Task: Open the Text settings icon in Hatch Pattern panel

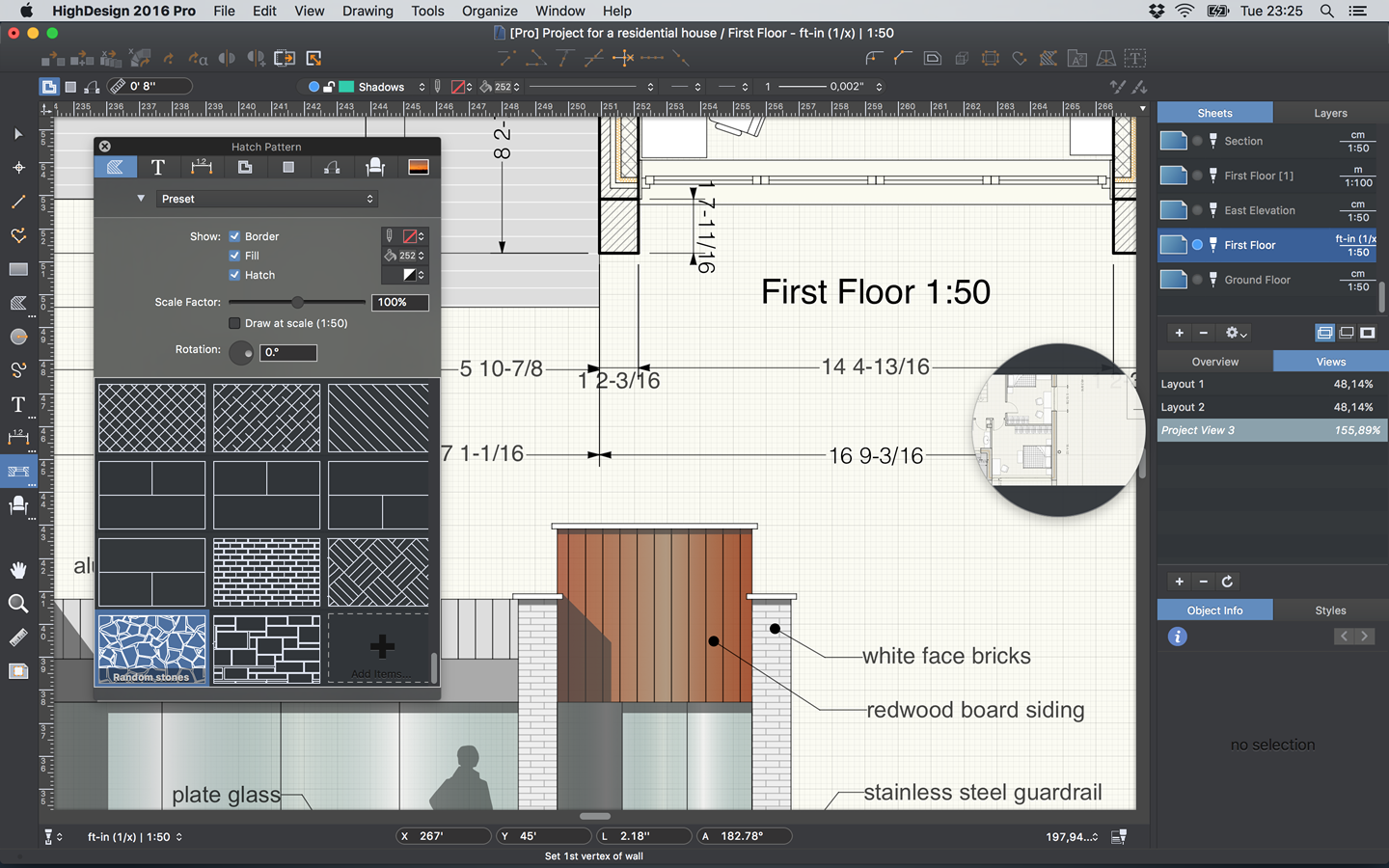Action: pyautogui.click(x=158, y=167)
